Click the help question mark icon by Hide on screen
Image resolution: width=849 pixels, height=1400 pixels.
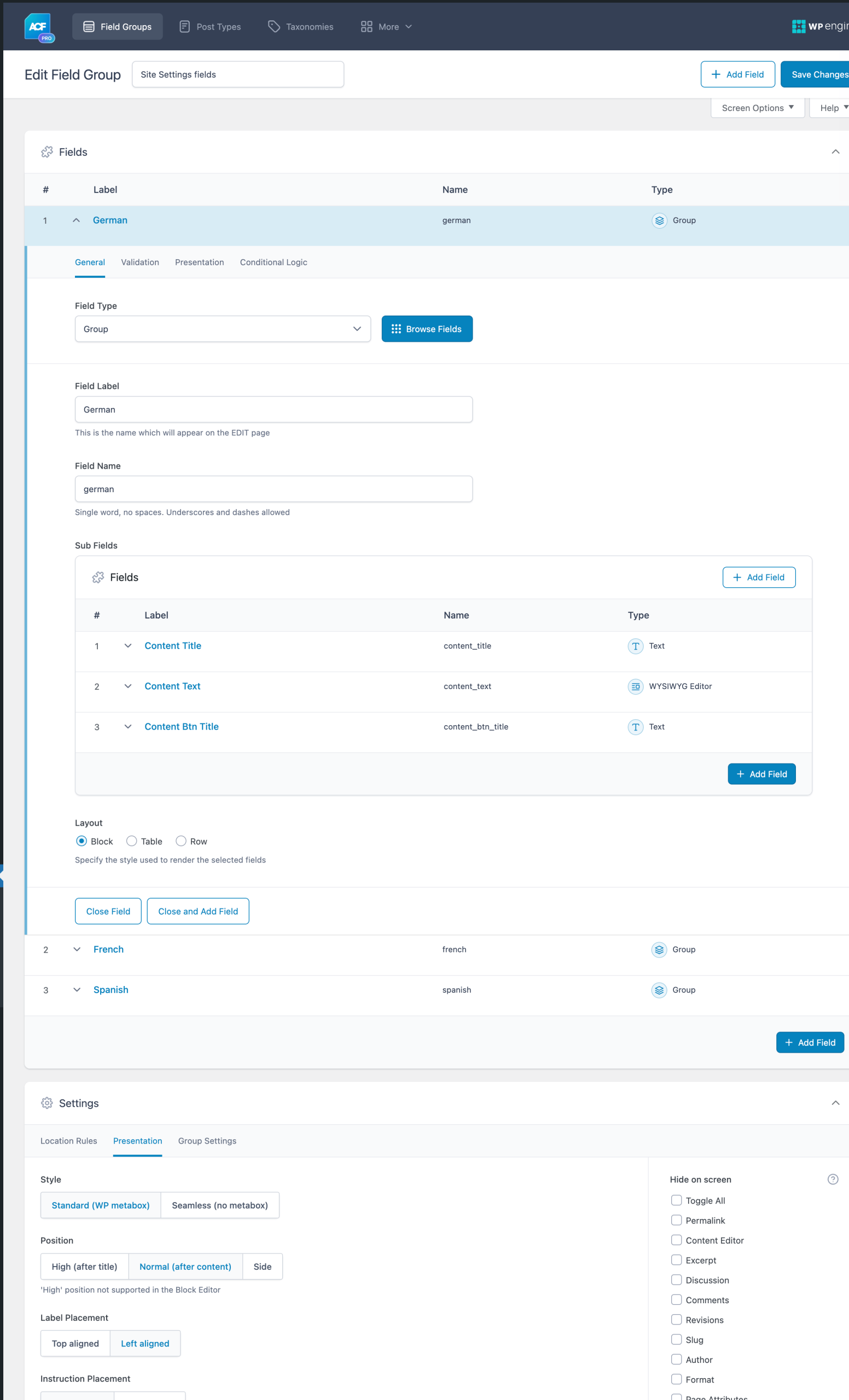[833, 1179]
